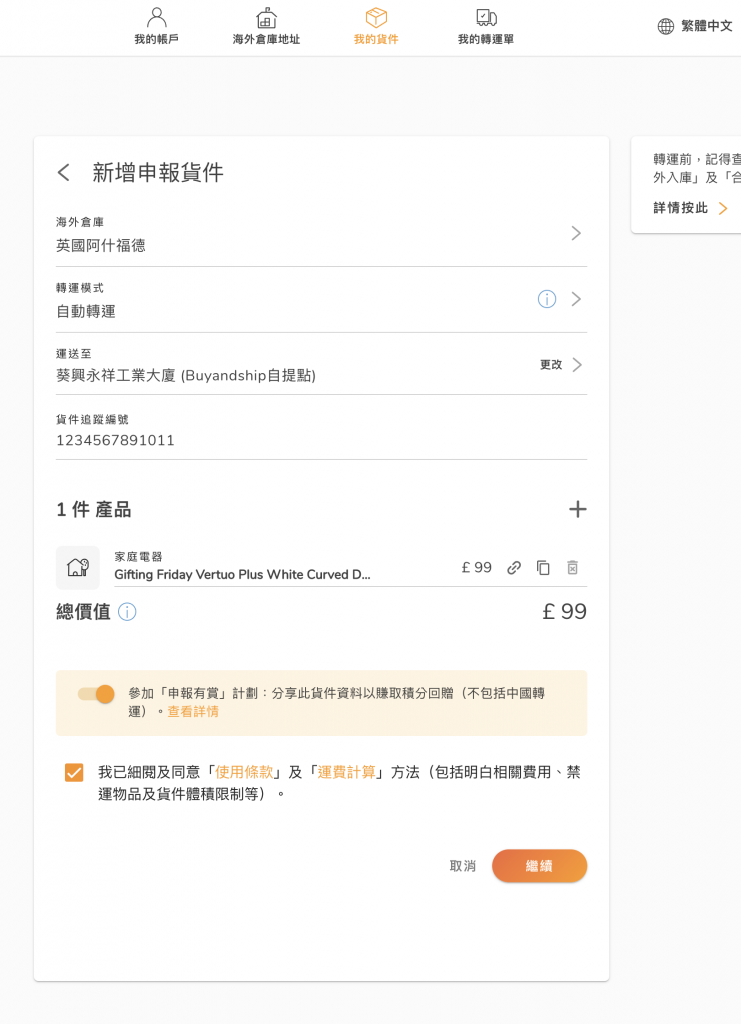Delete the product with trash icon

[572, 568]
